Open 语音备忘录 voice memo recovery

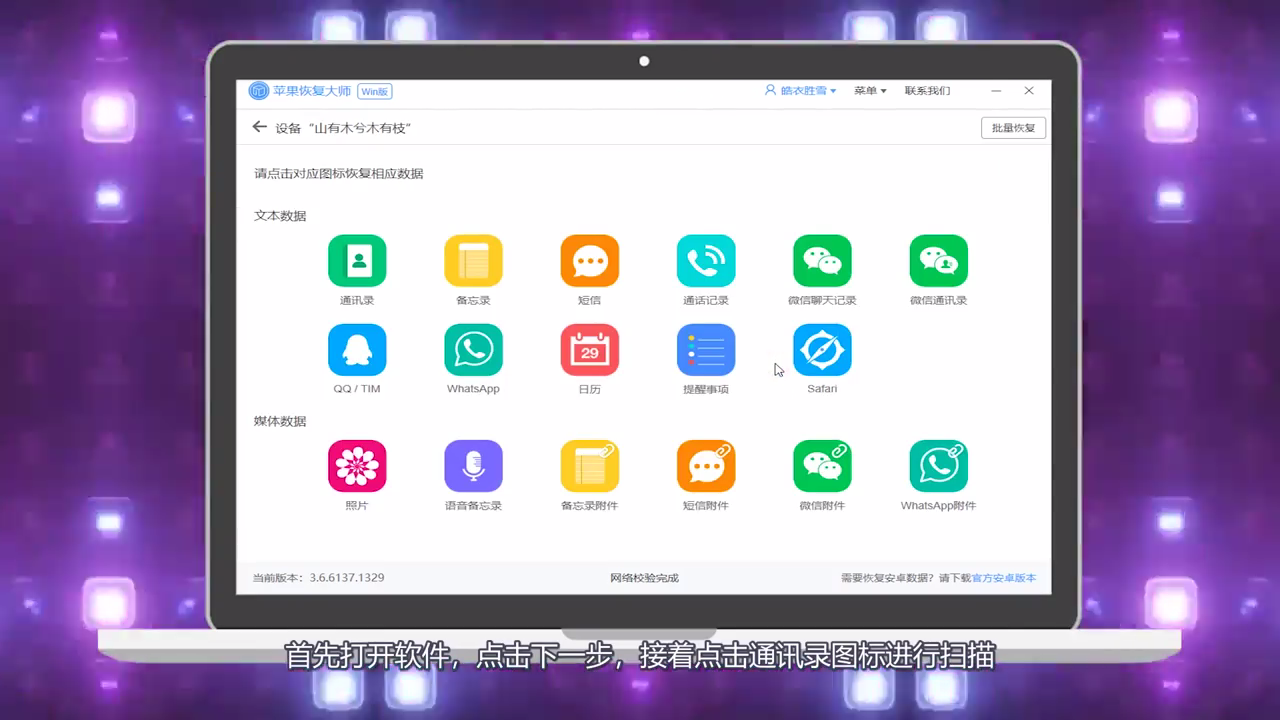coord(473,466)
